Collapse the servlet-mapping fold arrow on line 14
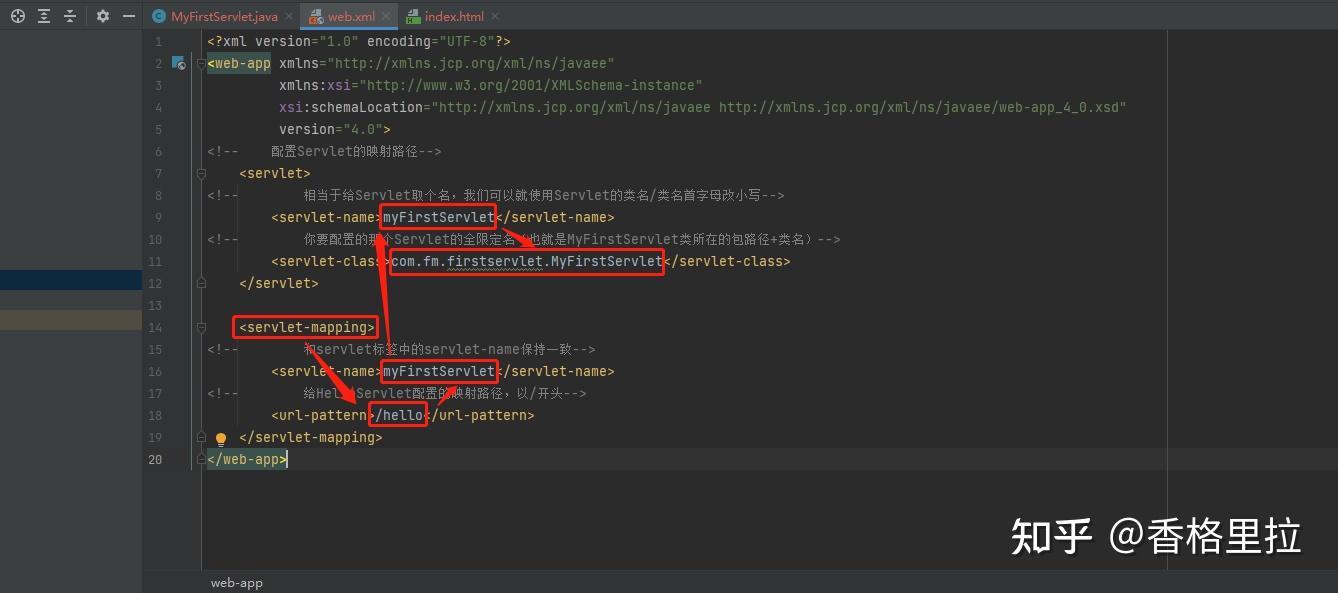1338x593 pixels. [201, 326]
